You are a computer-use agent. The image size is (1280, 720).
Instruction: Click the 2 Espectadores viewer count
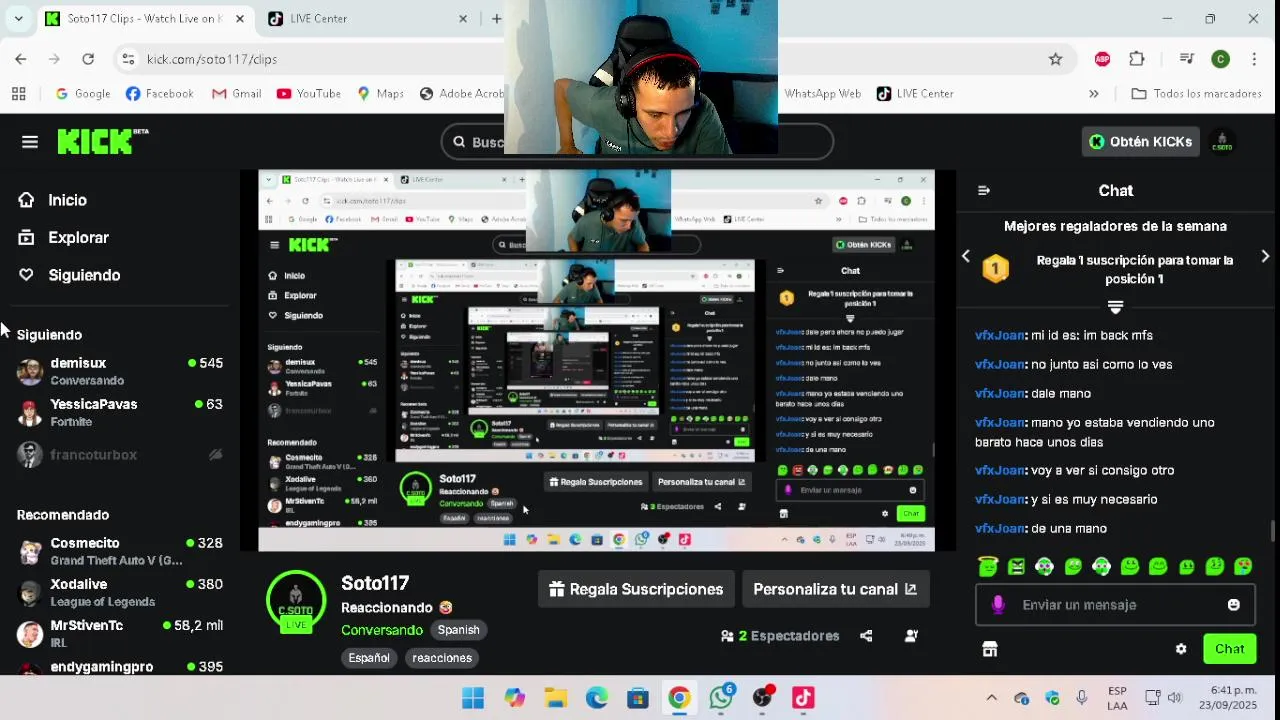(780, 636)
